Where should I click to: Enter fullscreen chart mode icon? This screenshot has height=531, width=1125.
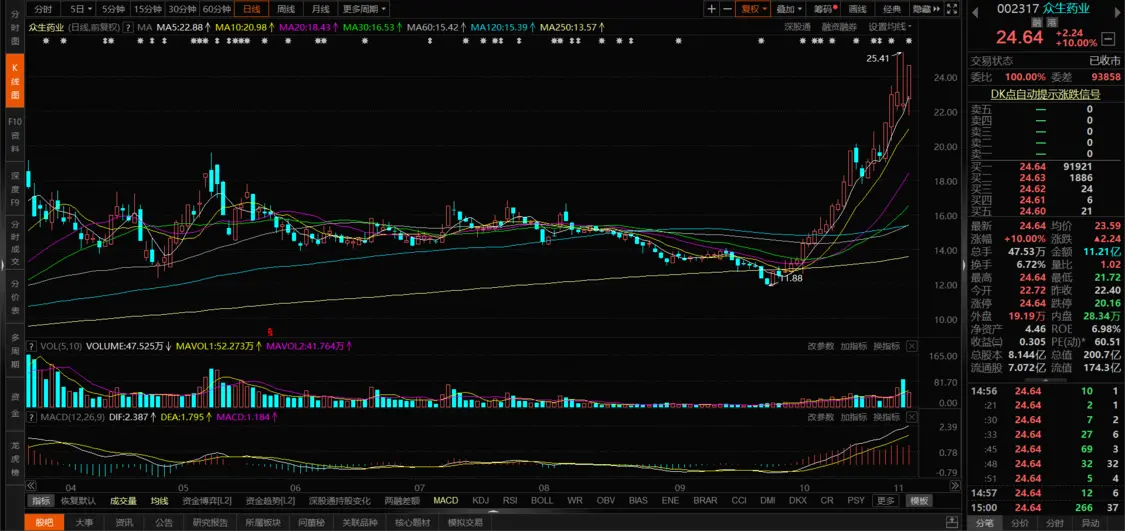pos(953,9)
